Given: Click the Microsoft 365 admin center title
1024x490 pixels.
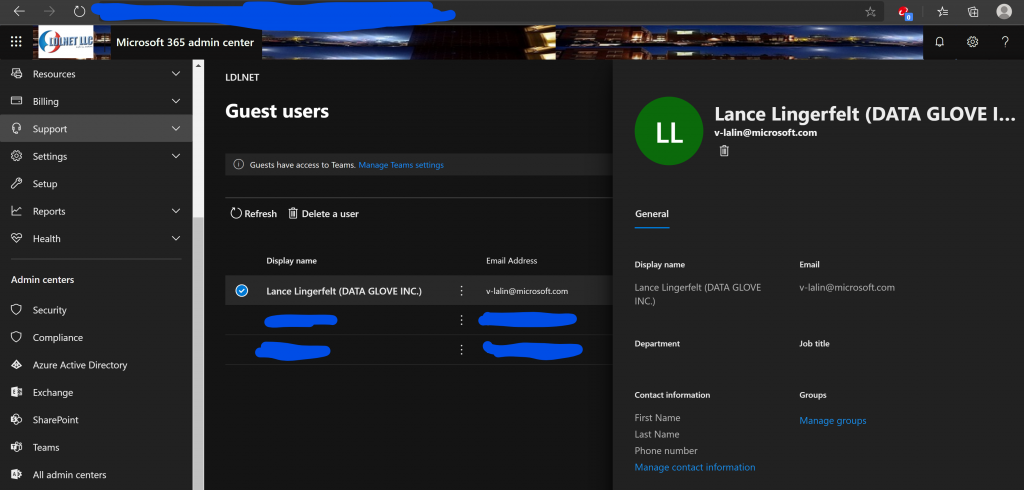Looking at the screenshot, I should (185, 42).
